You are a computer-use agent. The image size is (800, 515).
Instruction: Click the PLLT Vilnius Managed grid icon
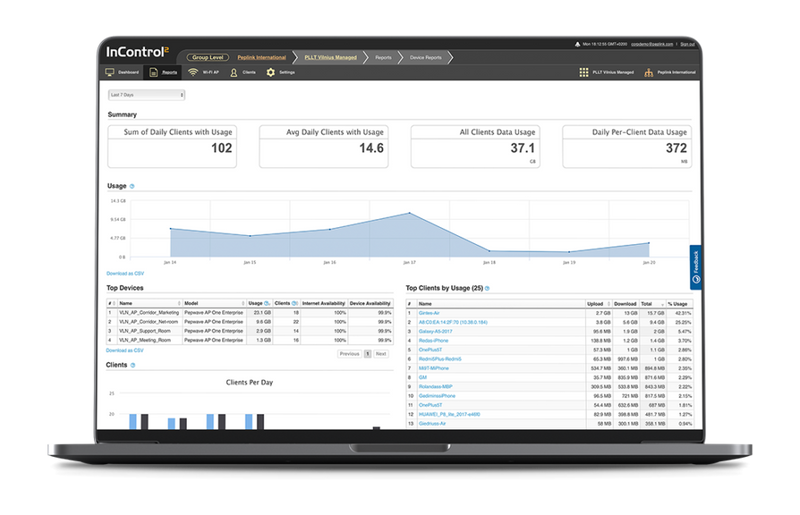point(584,72)
